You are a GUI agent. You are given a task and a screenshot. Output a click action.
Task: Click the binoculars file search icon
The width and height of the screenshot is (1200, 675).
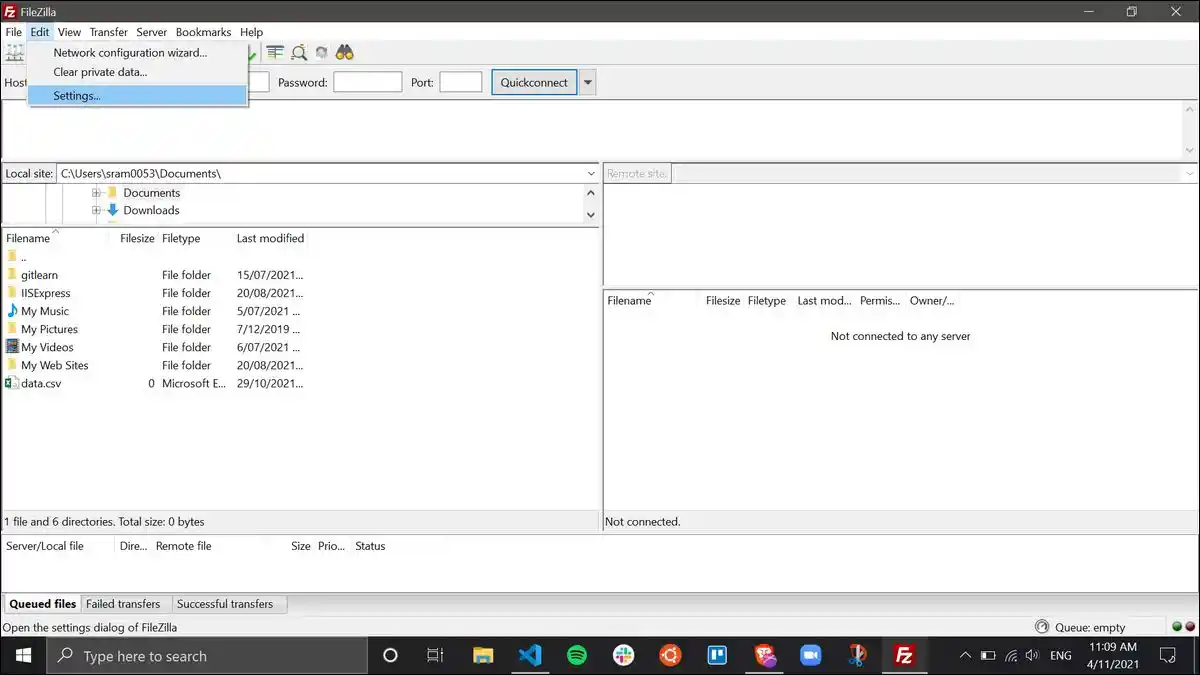[x=345, y=53]
